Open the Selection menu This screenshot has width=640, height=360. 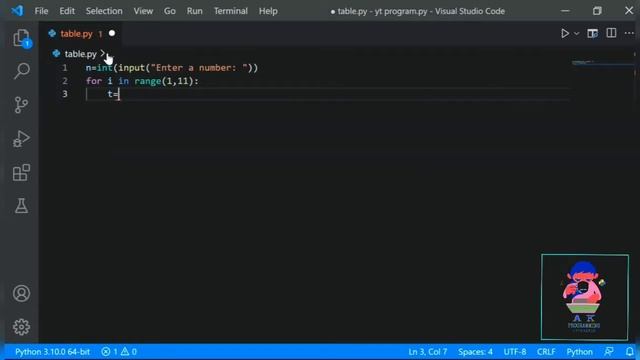point(104,11)
